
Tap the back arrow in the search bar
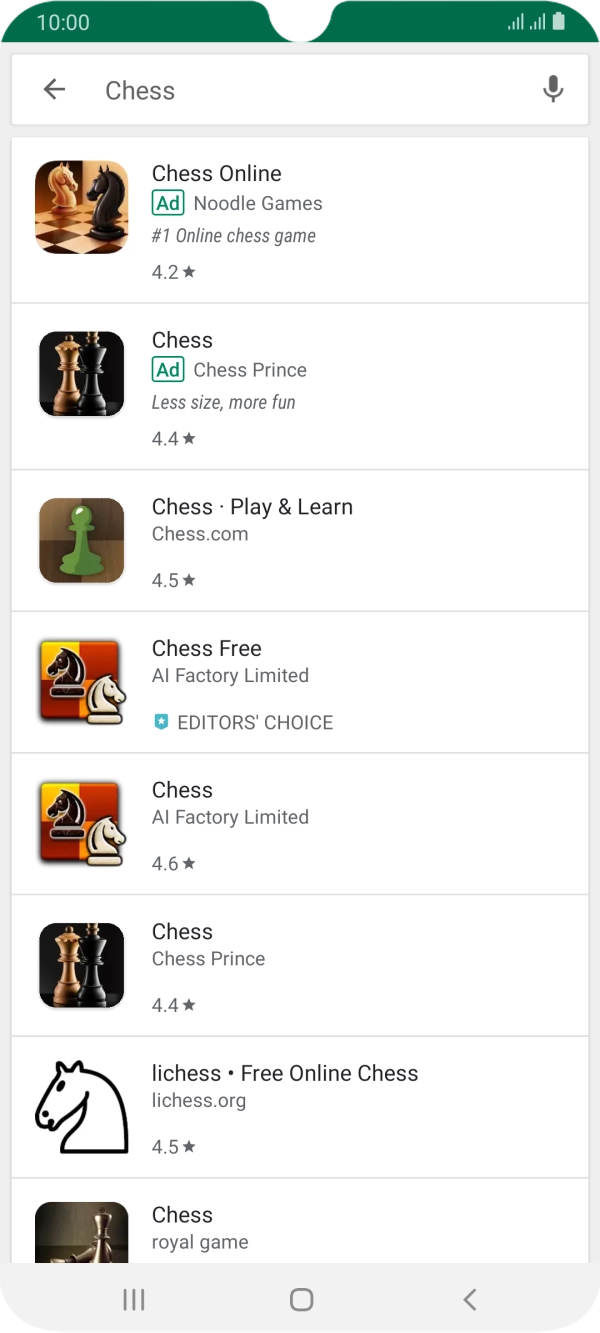tap(54, 89)
